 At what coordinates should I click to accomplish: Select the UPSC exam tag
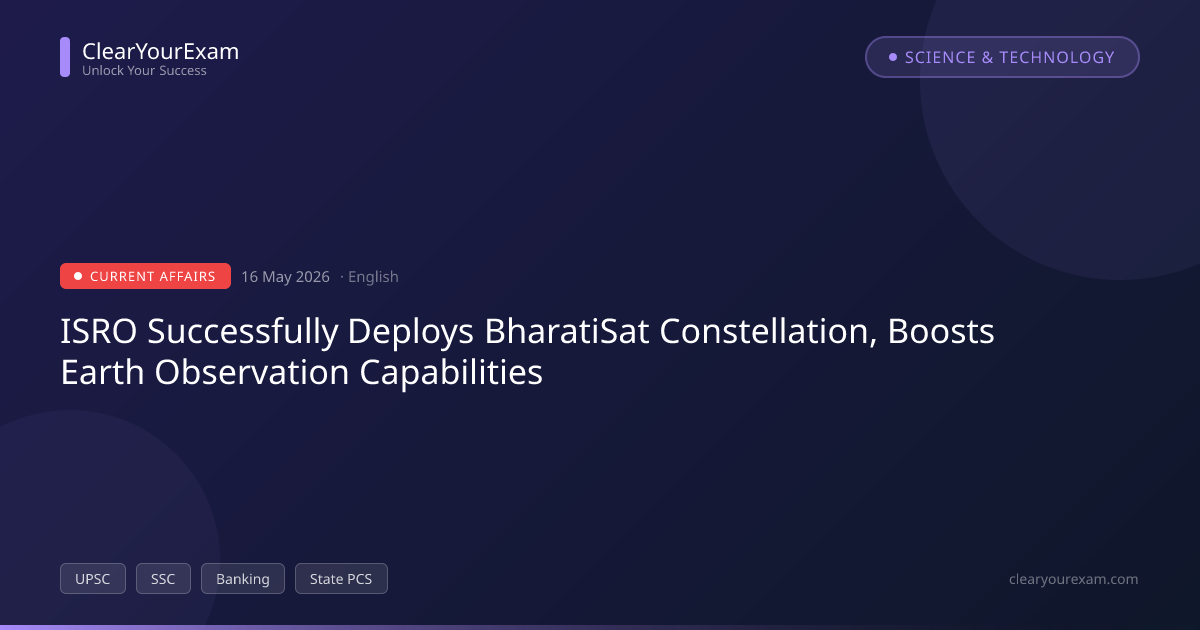(93, 579)
